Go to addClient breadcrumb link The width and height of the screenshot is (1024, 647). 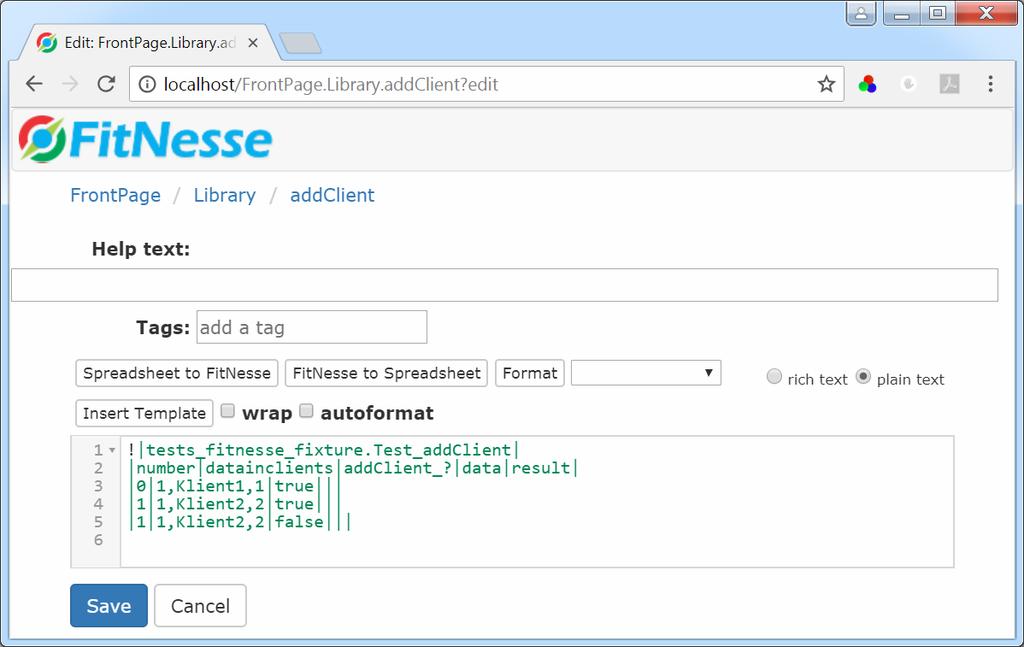coord(332,195)
